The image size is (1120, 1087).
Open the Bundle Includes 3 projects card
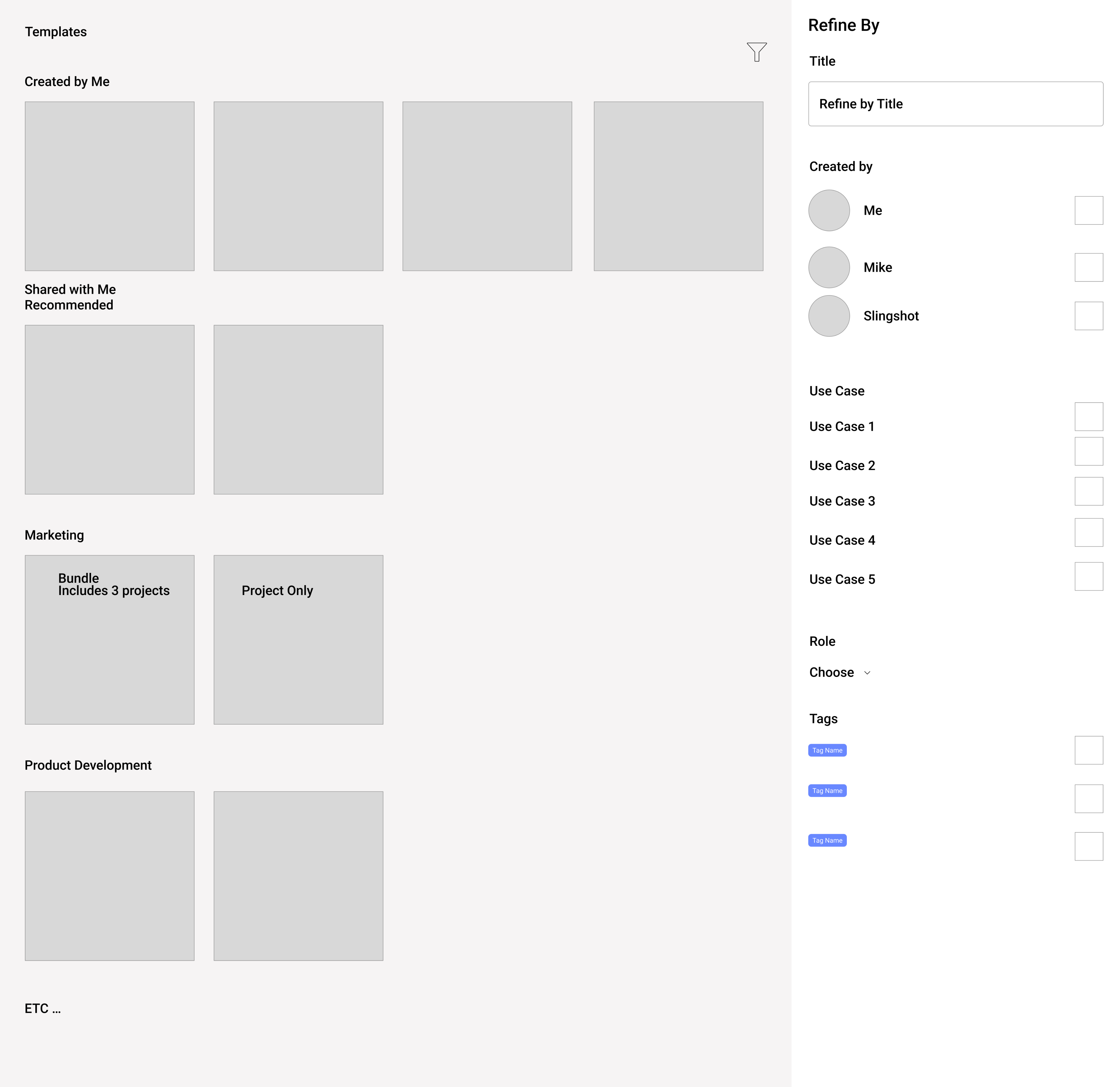[x=110, y=640]
